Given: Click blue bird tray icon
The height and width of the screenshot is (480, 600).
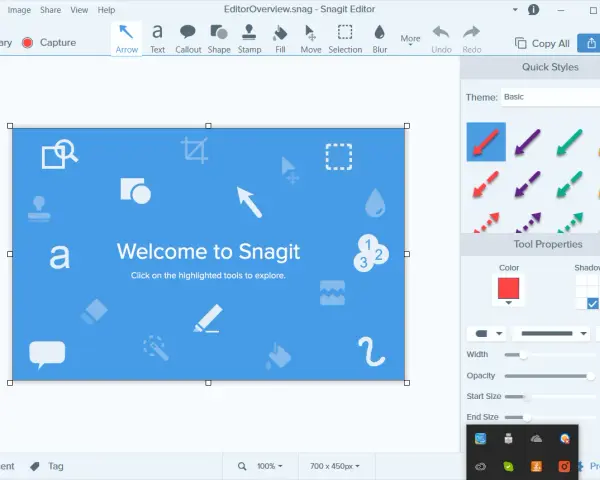Looking at the screenshot, I should 480,439.
